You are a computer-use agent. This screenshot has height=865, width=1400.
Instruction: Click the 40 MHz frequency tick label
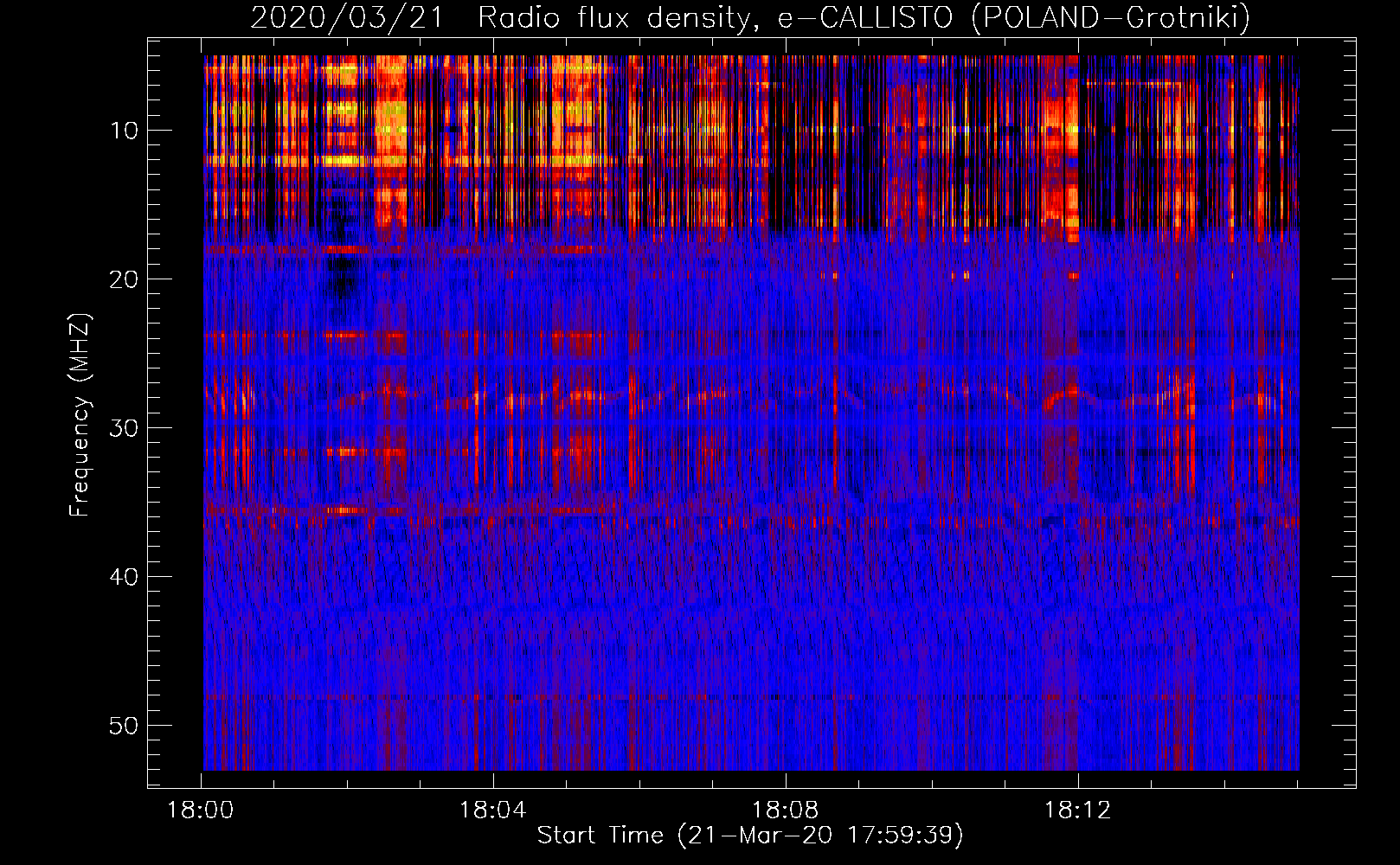point(125,577)
